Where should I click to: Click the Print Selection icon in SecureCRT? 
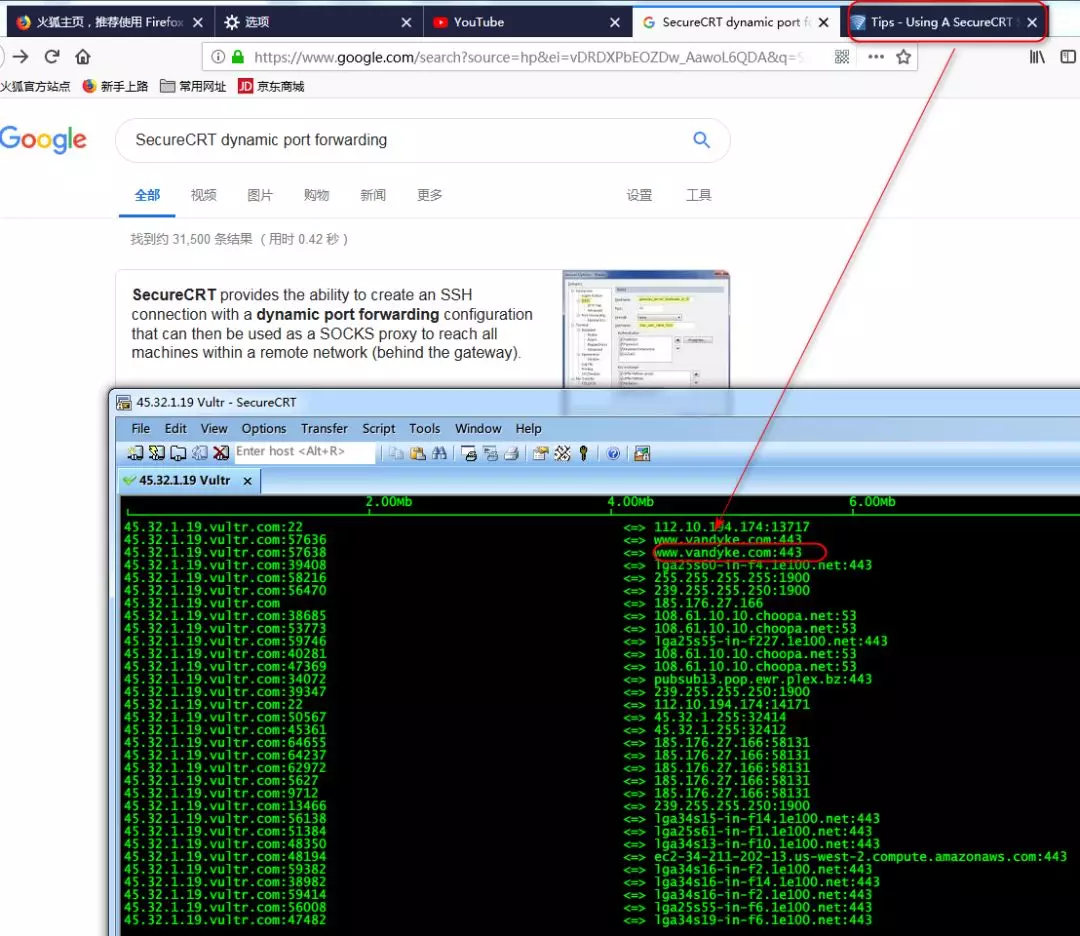click(490, 453)
